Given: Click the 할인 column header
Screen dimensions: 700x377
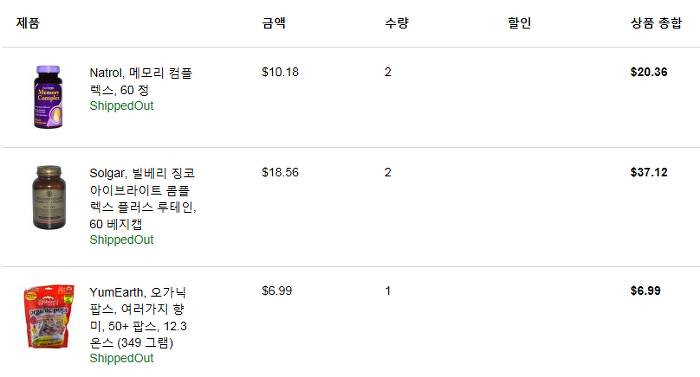Looking at the screenshot, I should (x=519, y=23).
